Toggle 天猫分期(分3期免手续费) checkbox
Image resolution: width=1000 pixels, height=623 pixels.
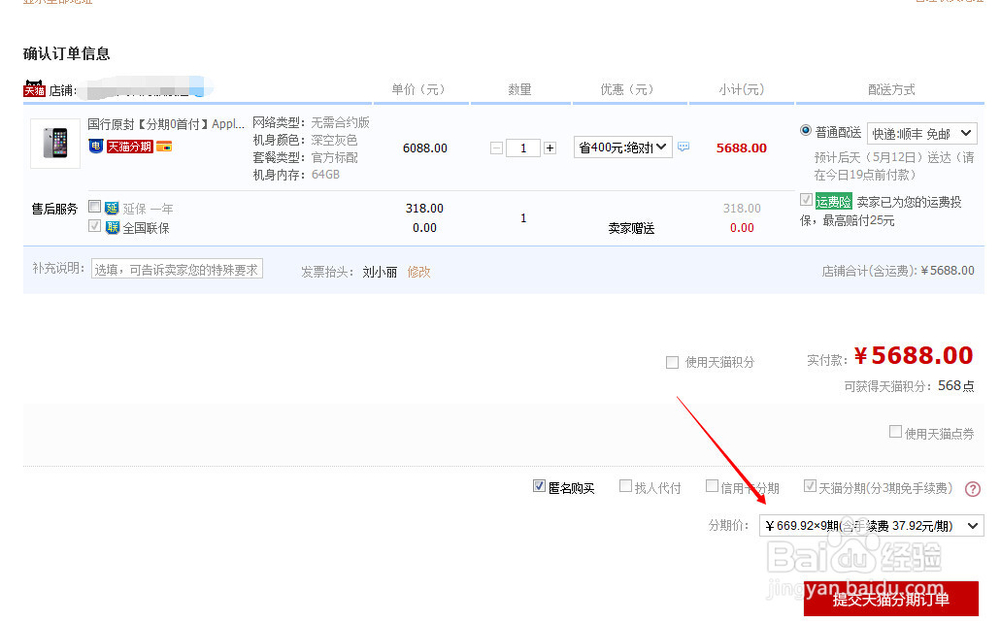tap(810, 486)
